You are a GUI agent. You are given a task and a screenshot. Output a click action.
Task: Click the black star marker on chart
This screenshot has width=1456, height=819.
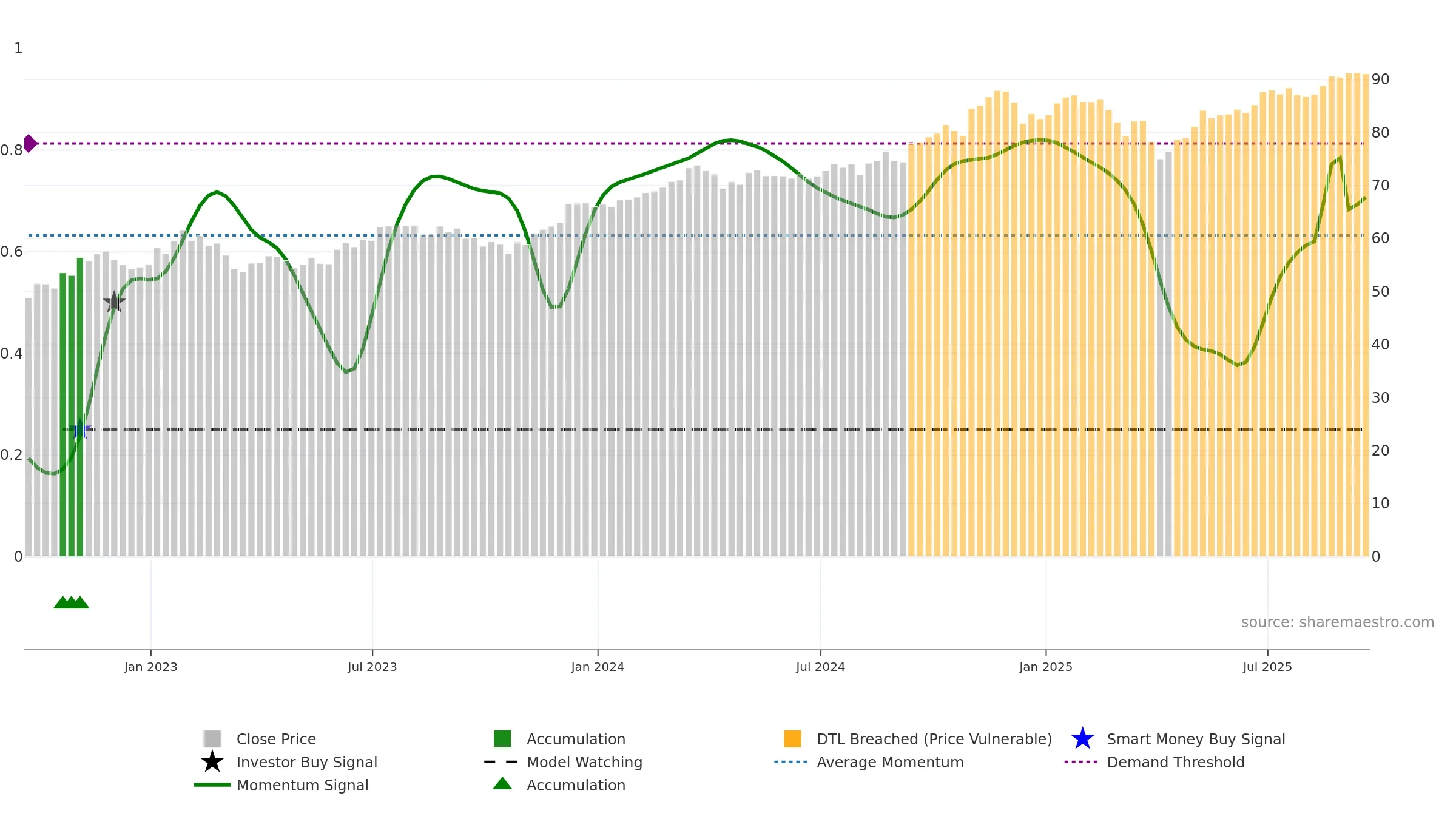pos(114,302)
